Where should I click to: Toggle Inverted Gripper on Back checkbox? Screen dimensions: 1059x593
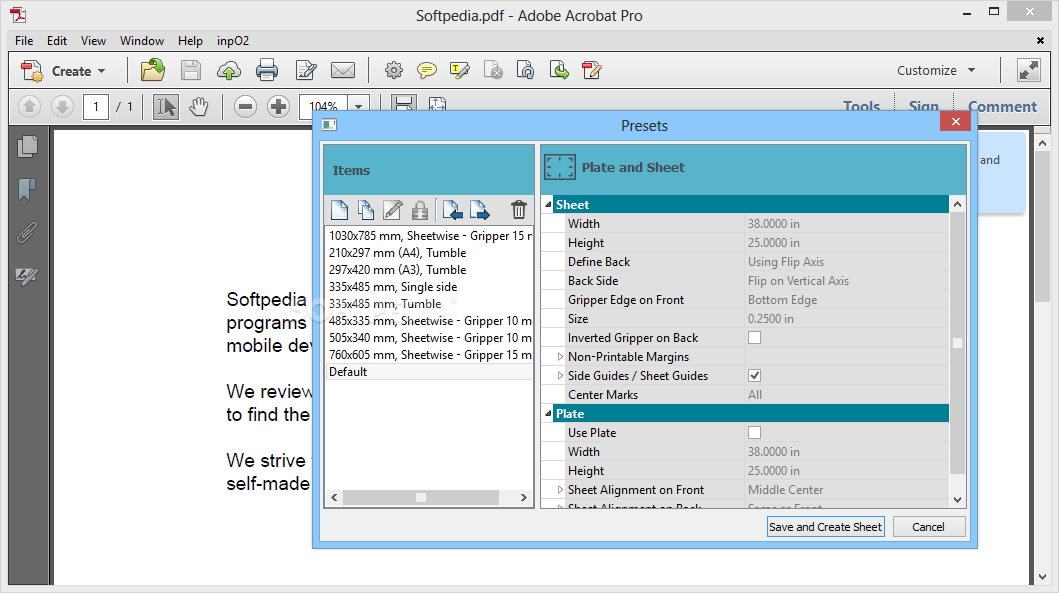(x=754, y=338)
